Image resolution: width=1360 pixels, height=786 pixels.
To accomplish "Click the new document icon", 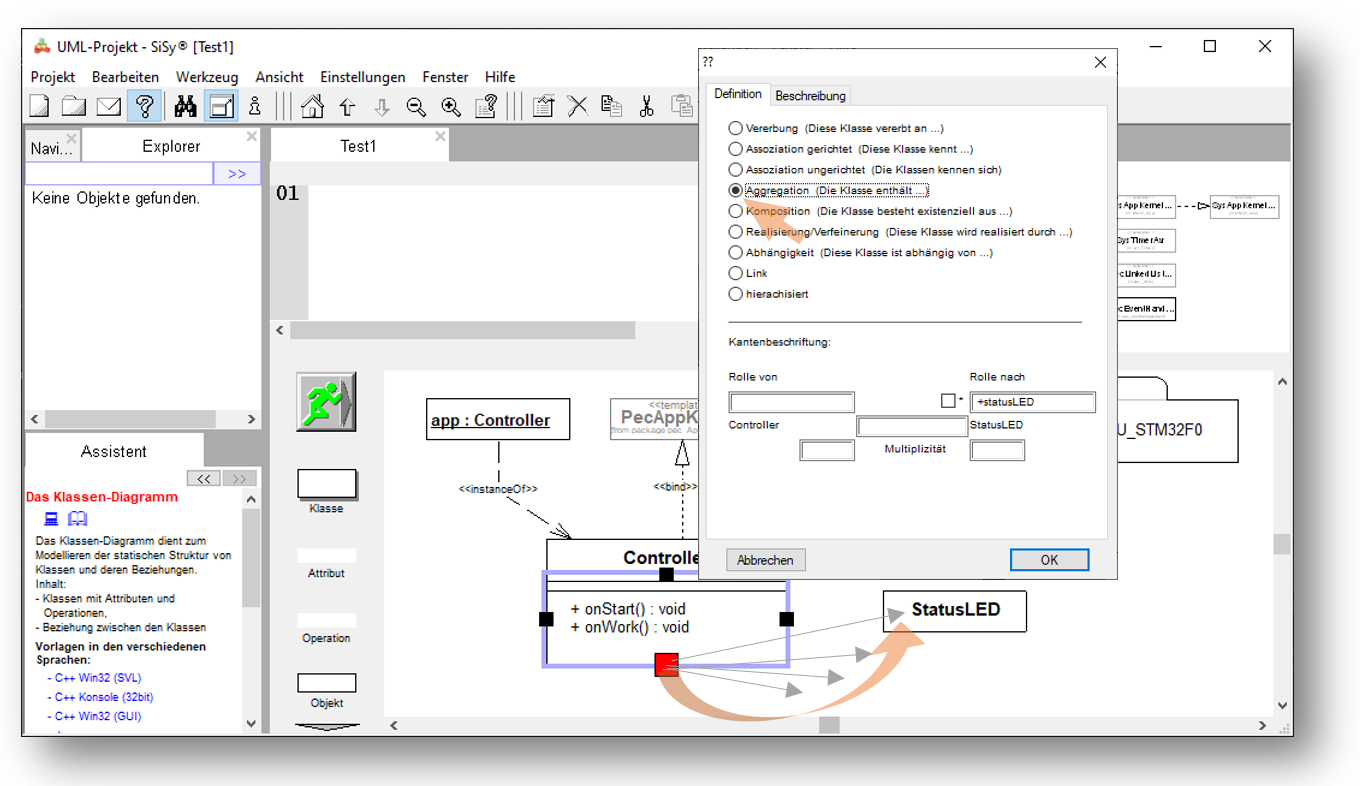I will click(39, 106).
